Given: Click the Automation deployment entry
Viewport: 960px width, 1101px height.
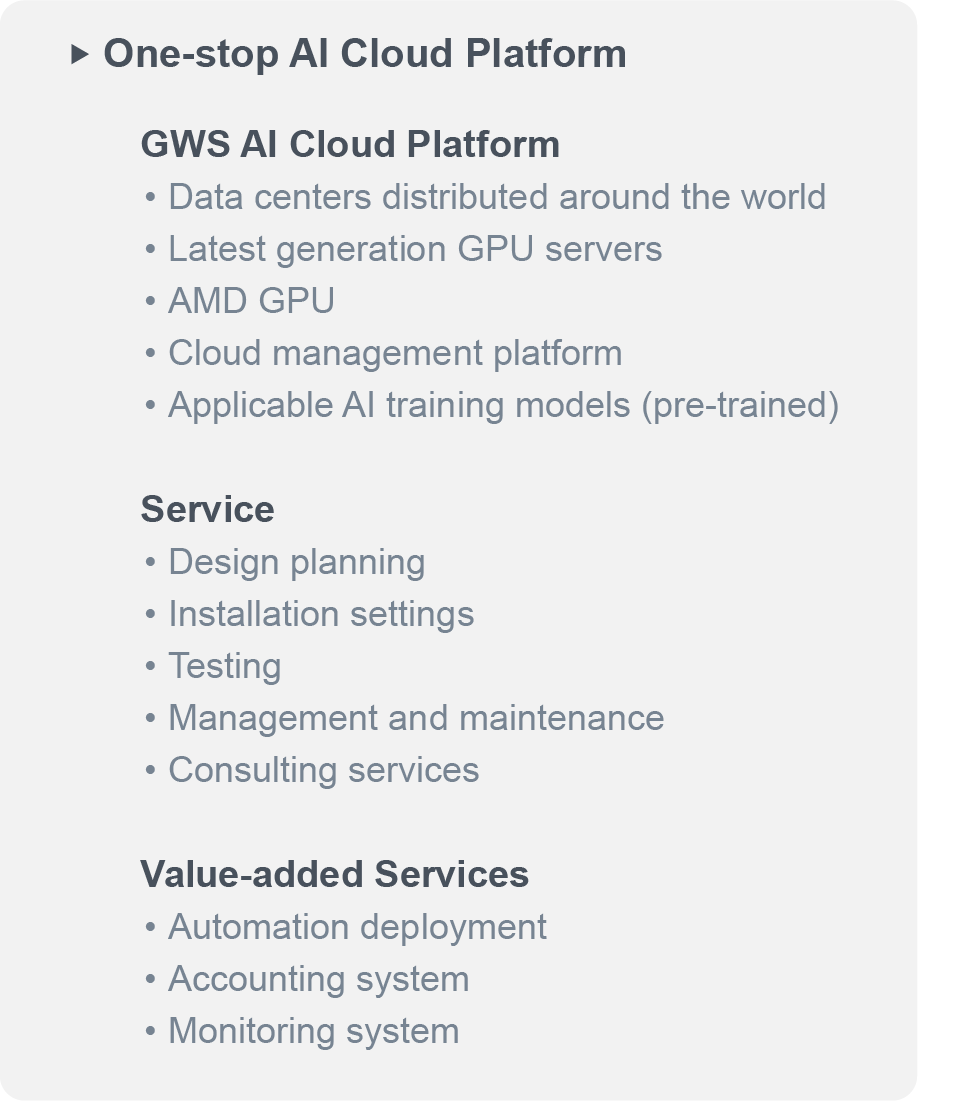Looking at the screenshot, I should pyautogui.click(x=355, y=927).
